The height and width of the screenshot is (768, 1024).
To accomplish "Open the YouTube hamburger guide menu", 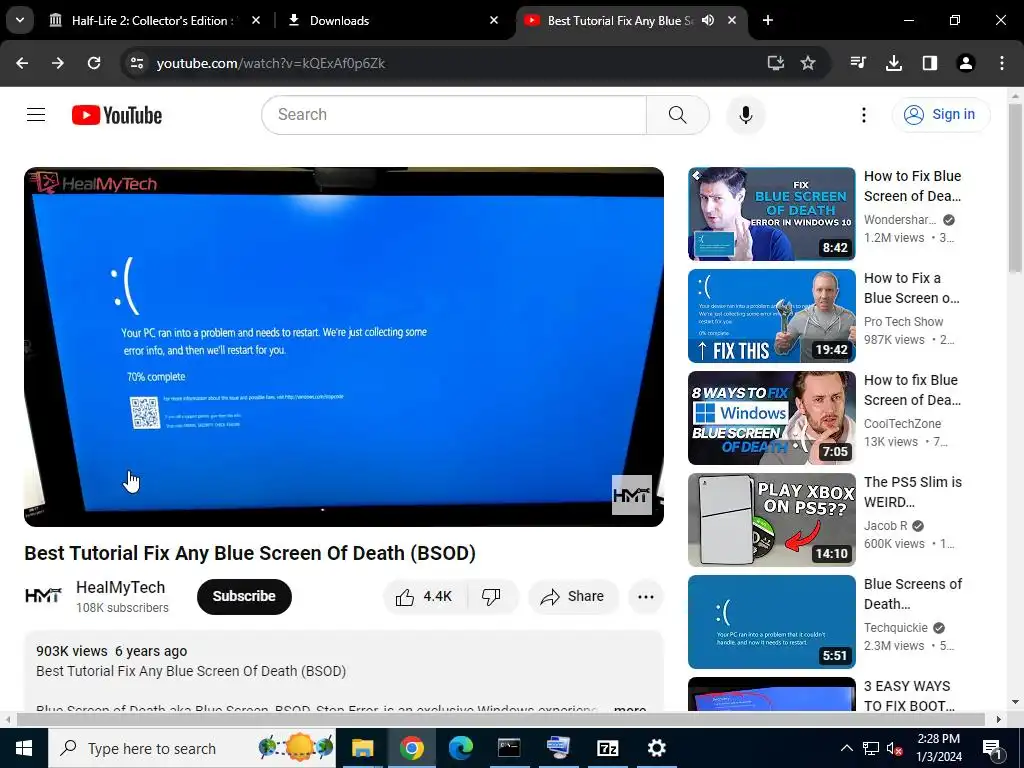I will [x=36, y=115].
